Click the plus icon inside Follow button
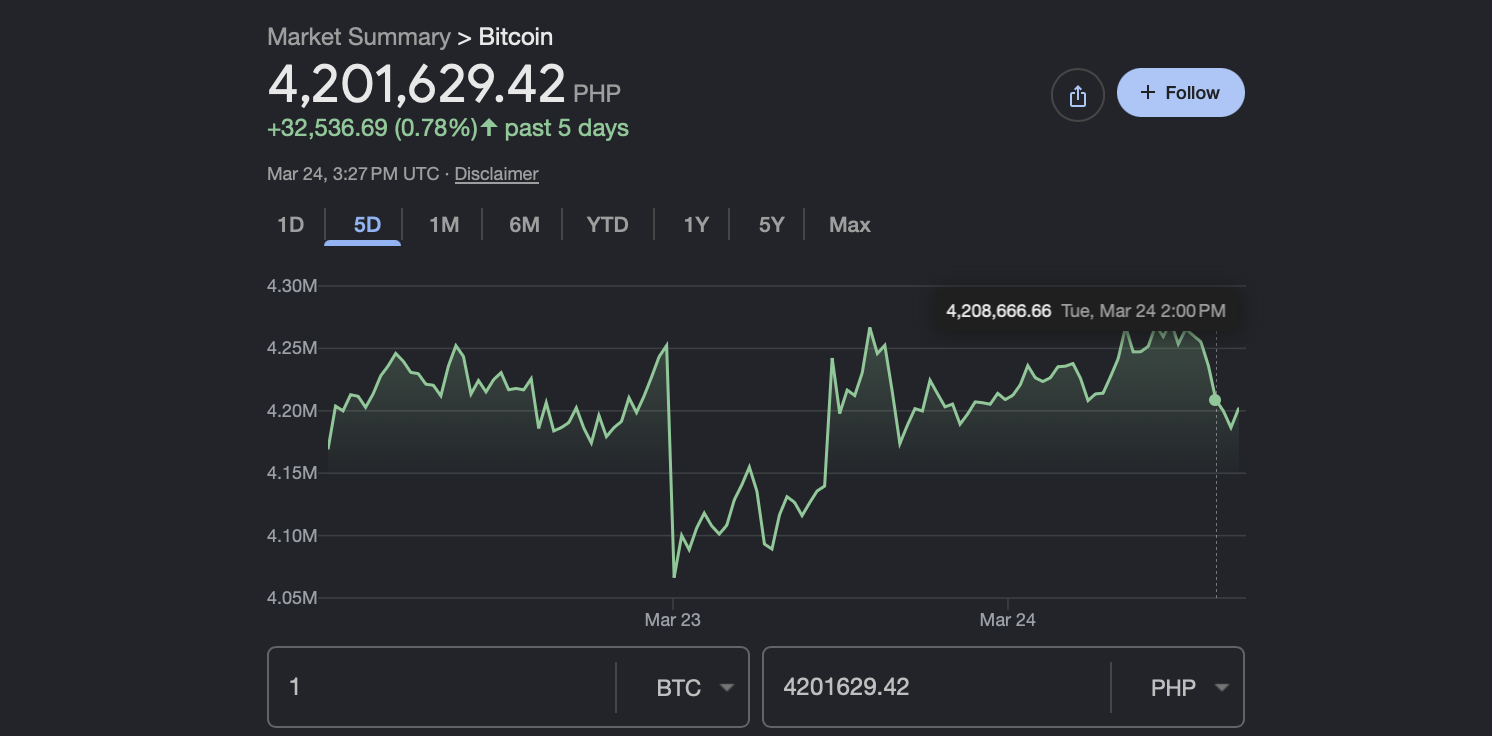Viewport: 1492px width, 736px height. coord(1146,92)
